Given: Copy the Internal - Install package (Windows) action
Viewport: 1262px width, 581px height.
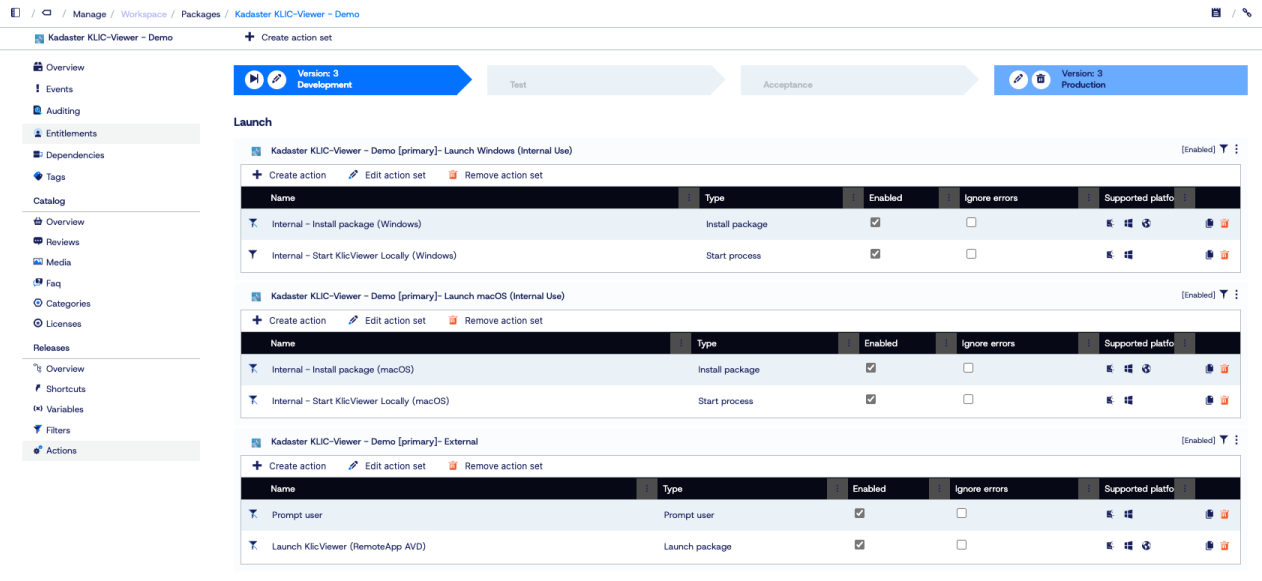Looking at the screenshot, I should pos(1209,224).
